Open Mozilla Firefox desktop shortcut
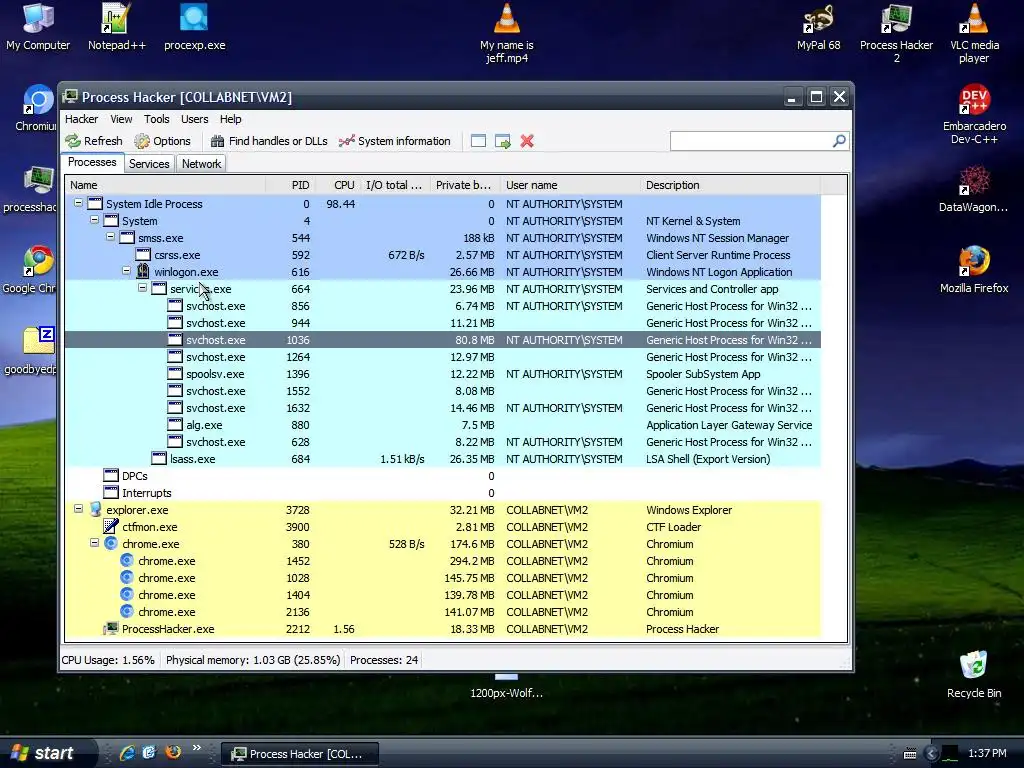Screen dimensions: 1024x768 pos(974,269)
